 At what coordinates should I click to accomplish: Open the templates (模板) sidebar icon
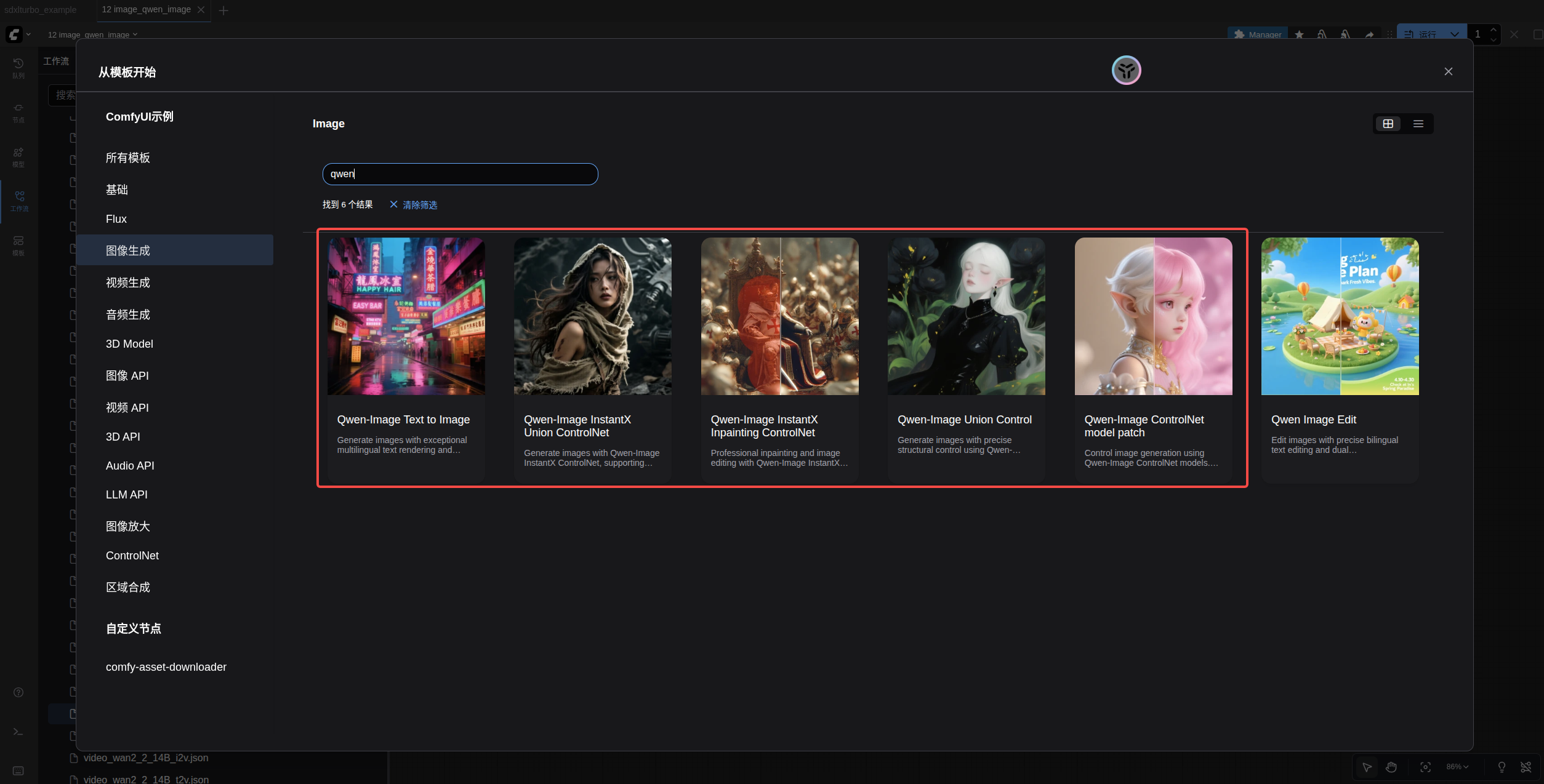tap(18, 246)
